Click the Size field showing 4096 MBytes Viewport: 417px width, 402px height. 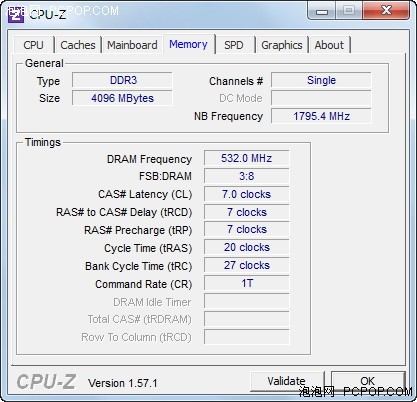[x=122, y=98]
